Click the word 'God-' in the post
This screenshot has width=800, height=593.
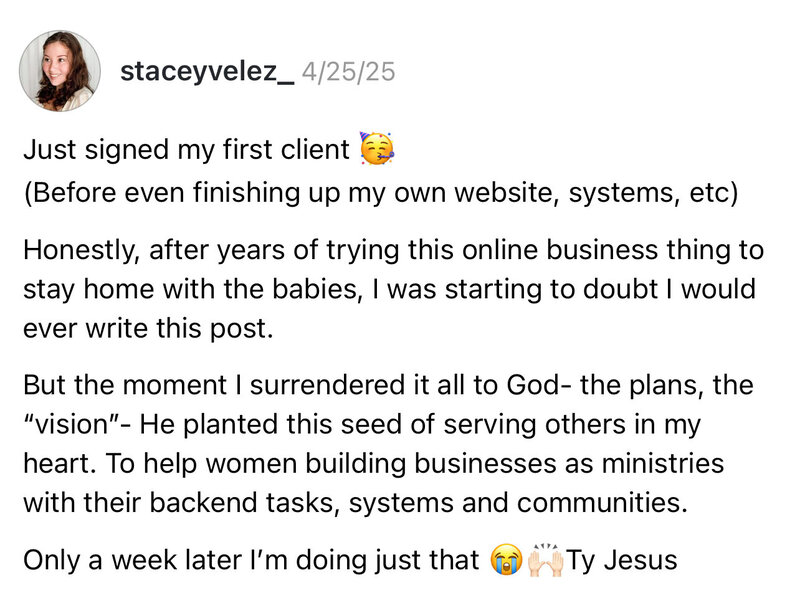tap(538, 385)
